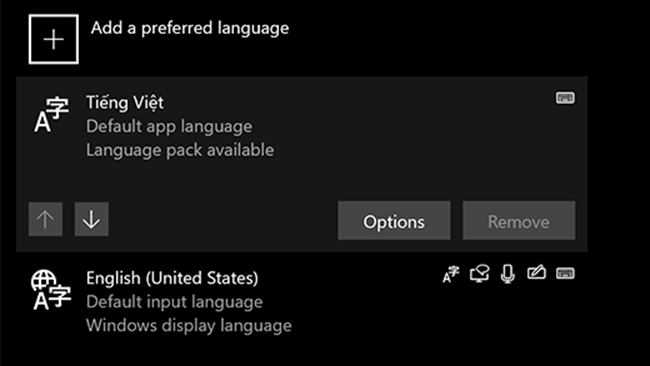Move Tiếng Việt up with the arrow
Image resolution: width=650 pixels, height=366 pixels.
pyautogui.click(x=46, y=219)
